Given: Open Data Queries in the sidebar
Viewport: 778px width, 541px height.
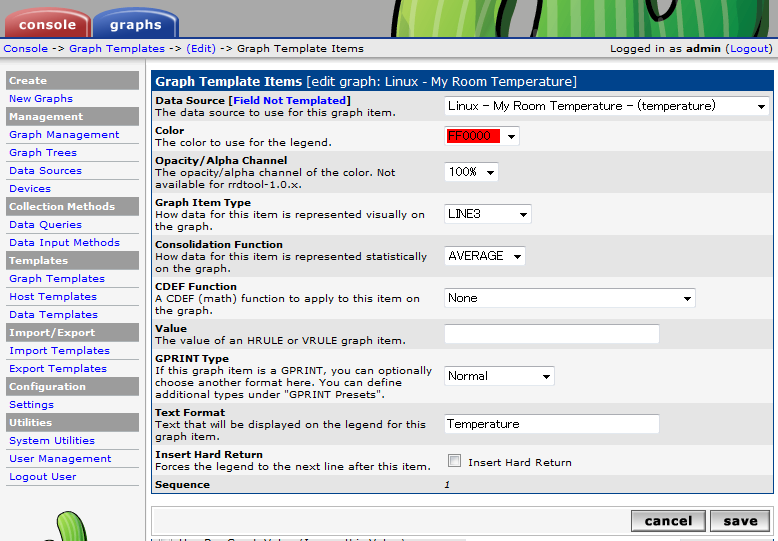Looking at the screenshot, I should click(45, 225).
